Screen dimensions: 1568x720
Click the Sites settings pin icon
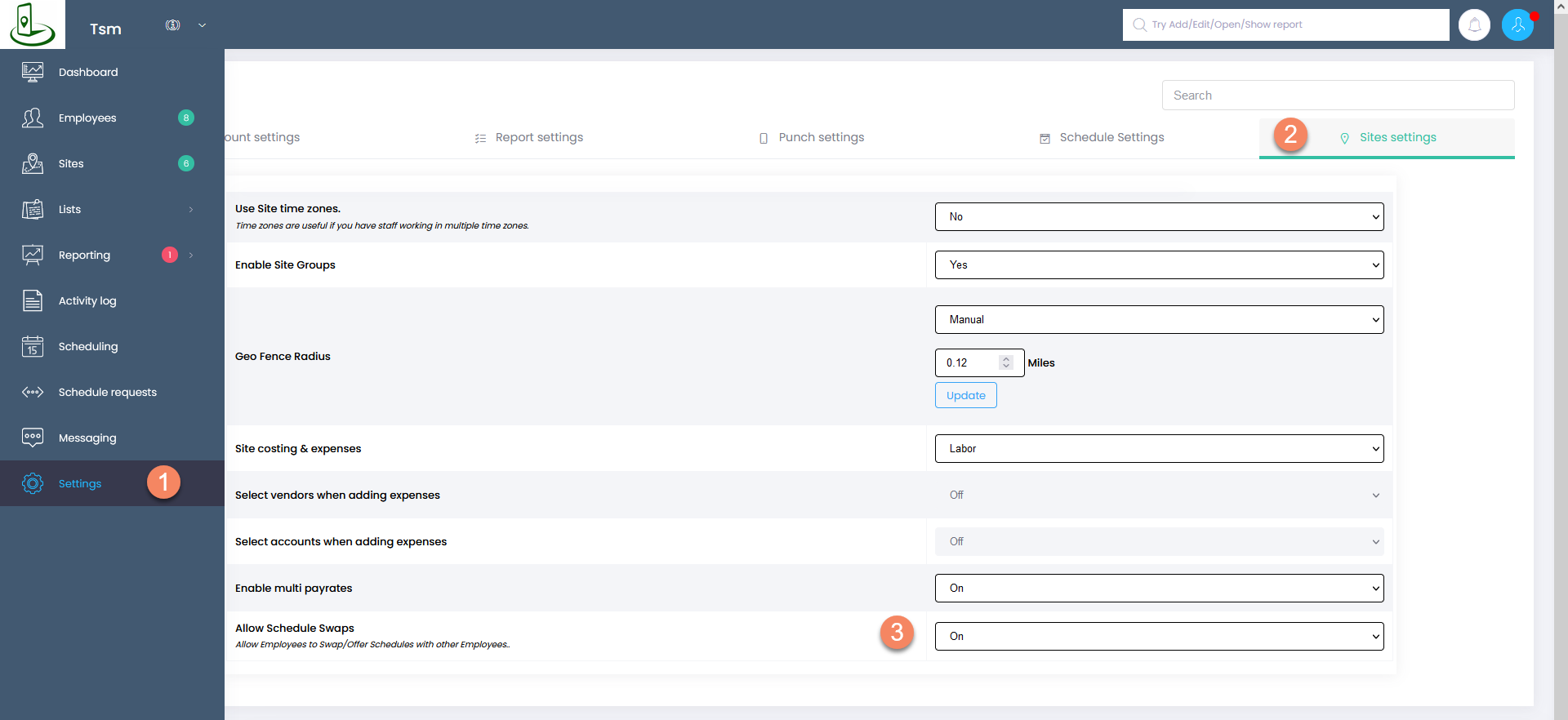(1344, 138)
